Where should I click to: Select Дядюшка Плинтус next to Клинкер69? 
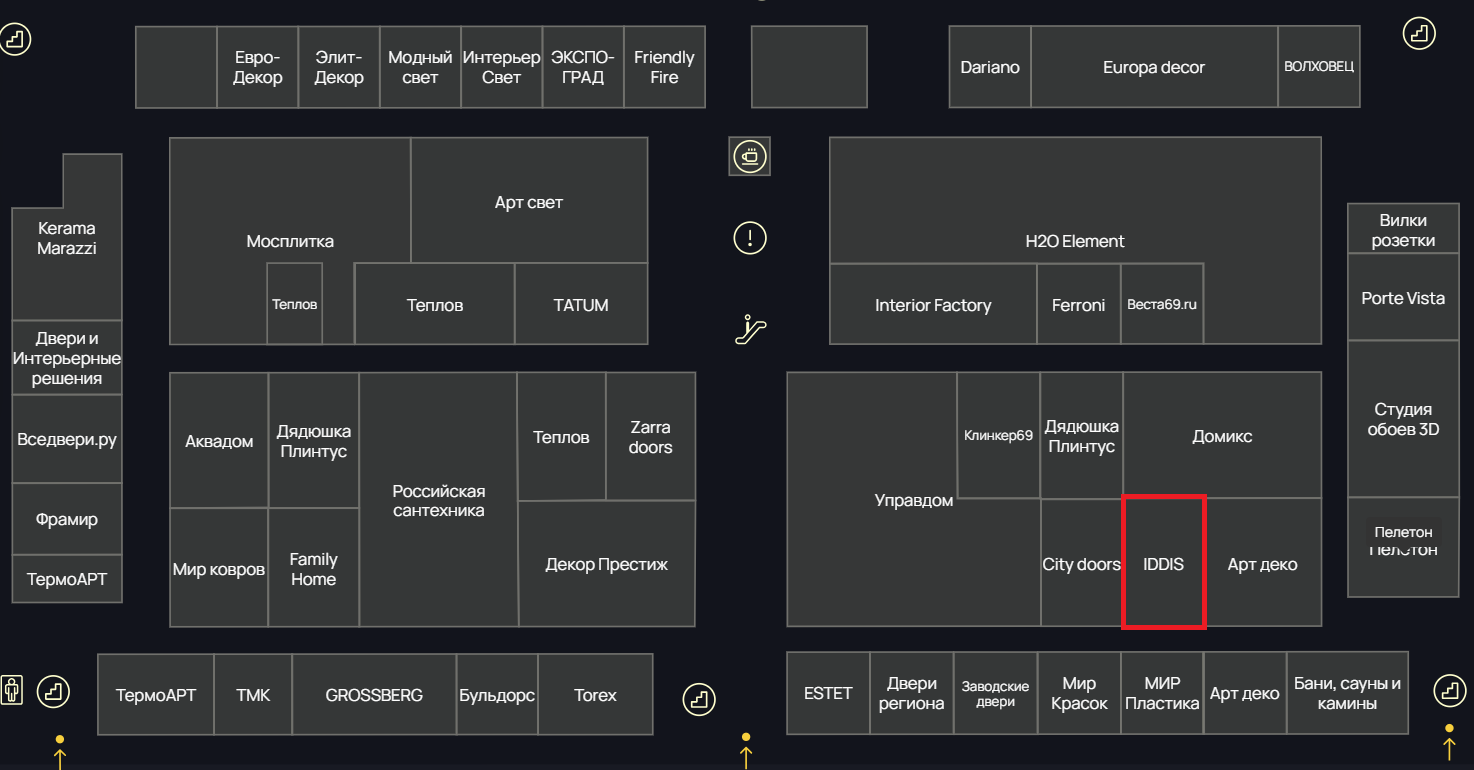pyautogui.click(x=1081, y=436)
